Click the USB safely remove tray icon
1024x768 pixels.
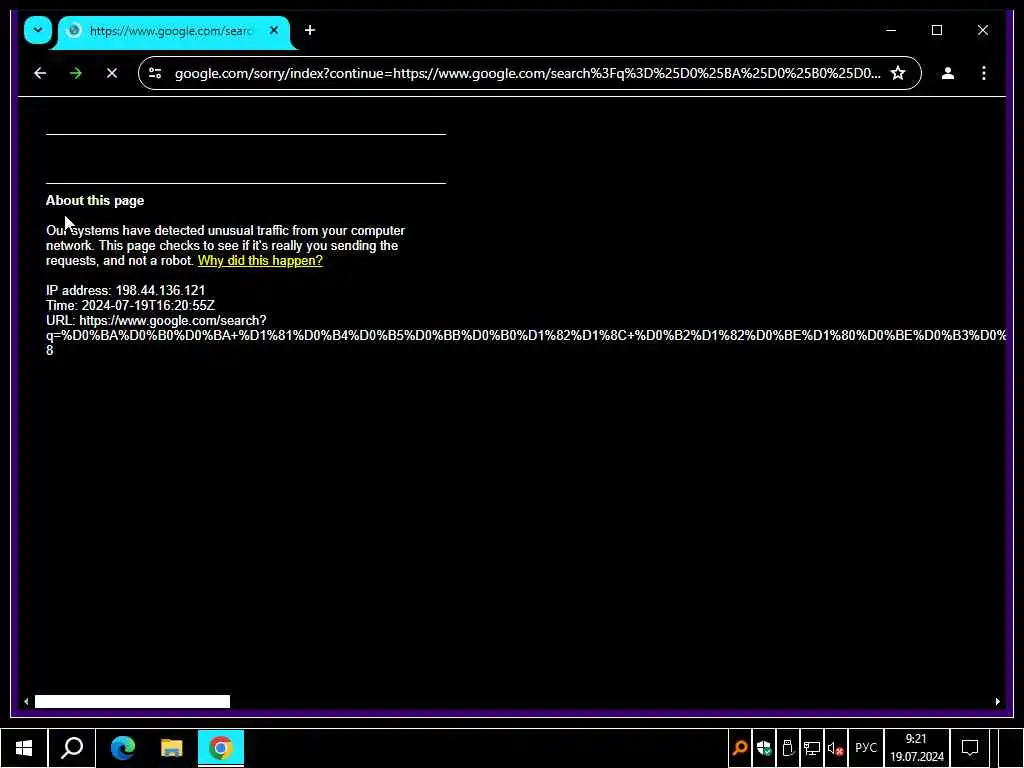(788, 748)
